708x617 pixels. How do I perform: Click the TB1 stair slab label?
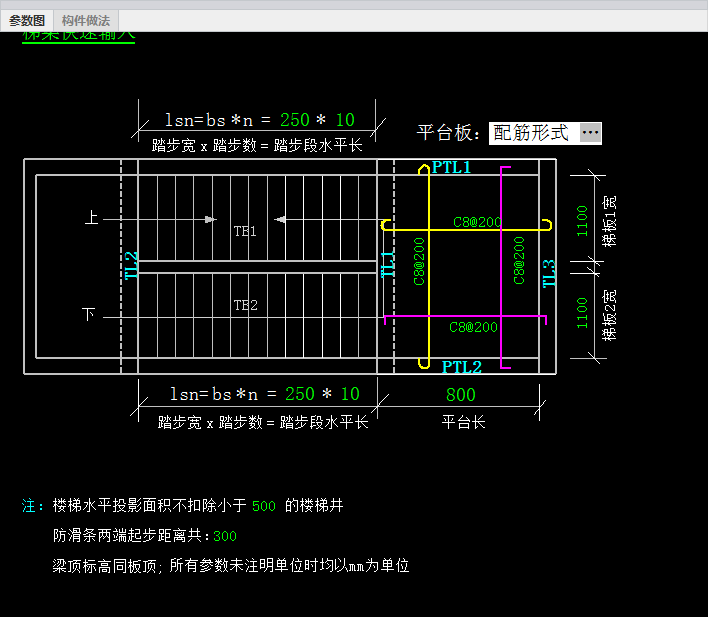245,231
